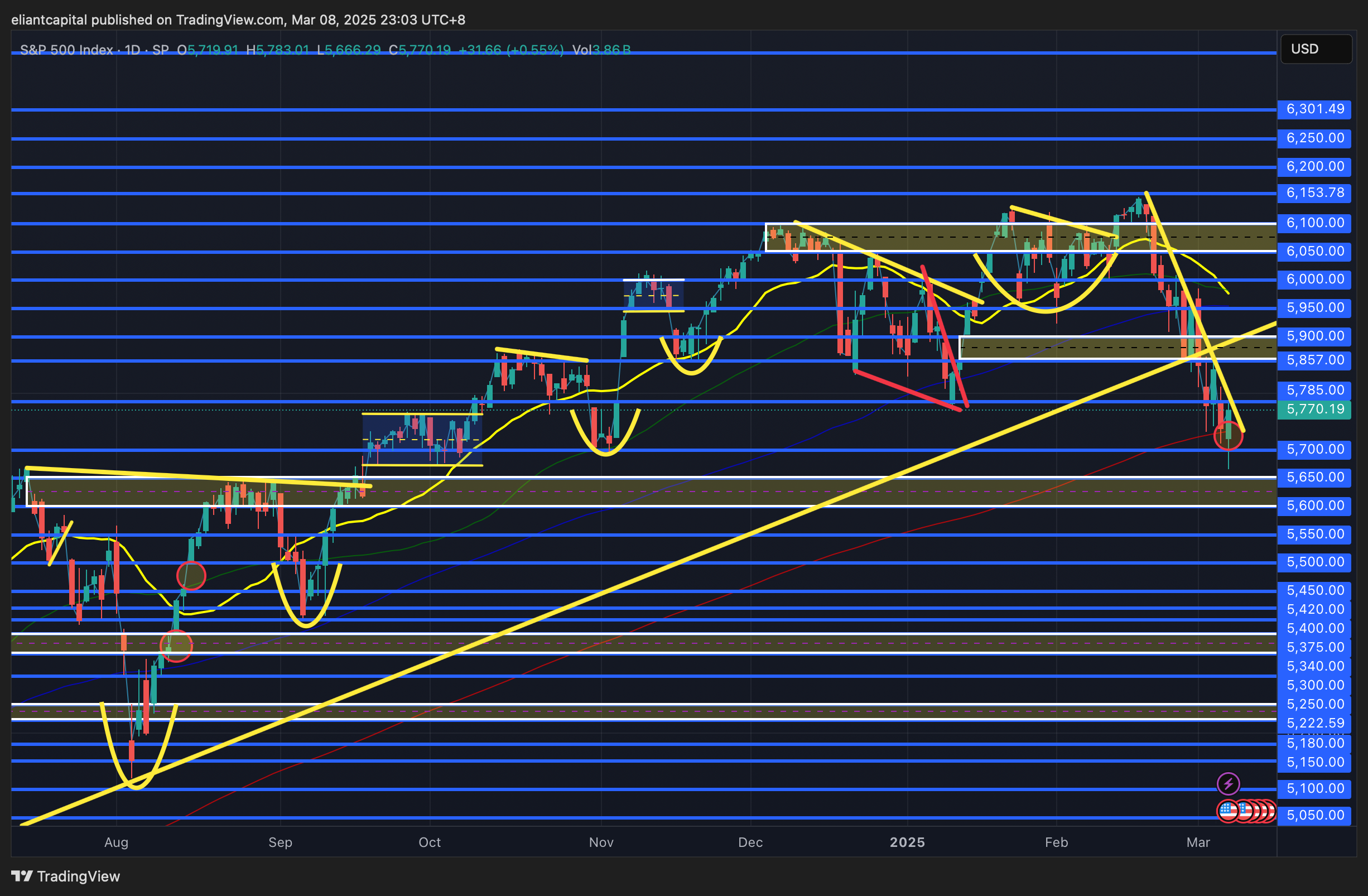1368x896 pixels.
Task: Click the TradingView text link at bottom
Action: coord(78,876)
